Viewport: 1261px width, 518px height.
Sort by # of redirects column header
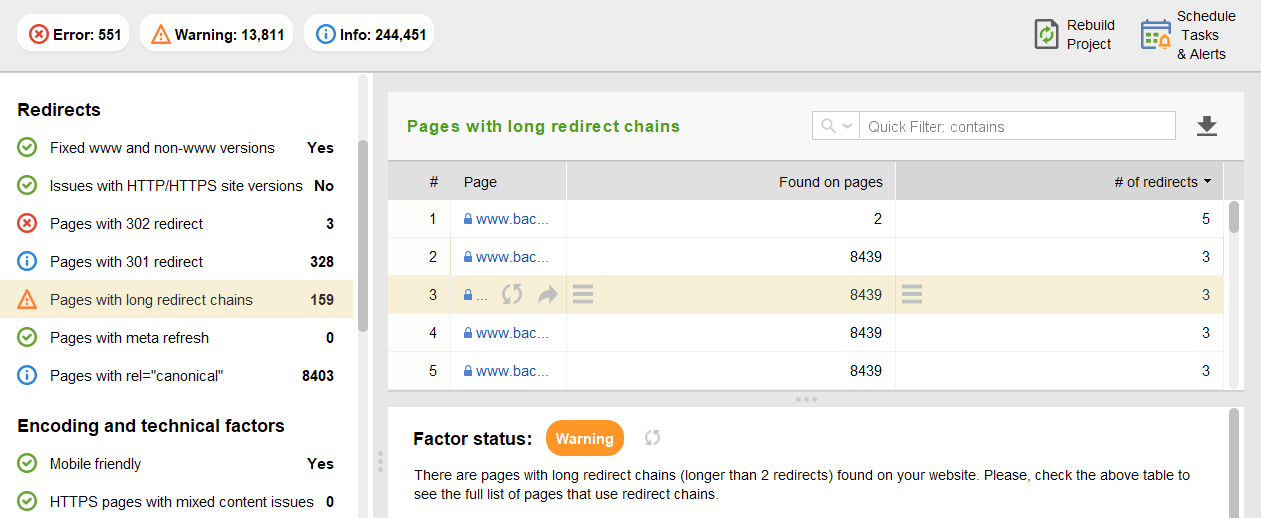pyautogui.click(x=1059, y=182)
